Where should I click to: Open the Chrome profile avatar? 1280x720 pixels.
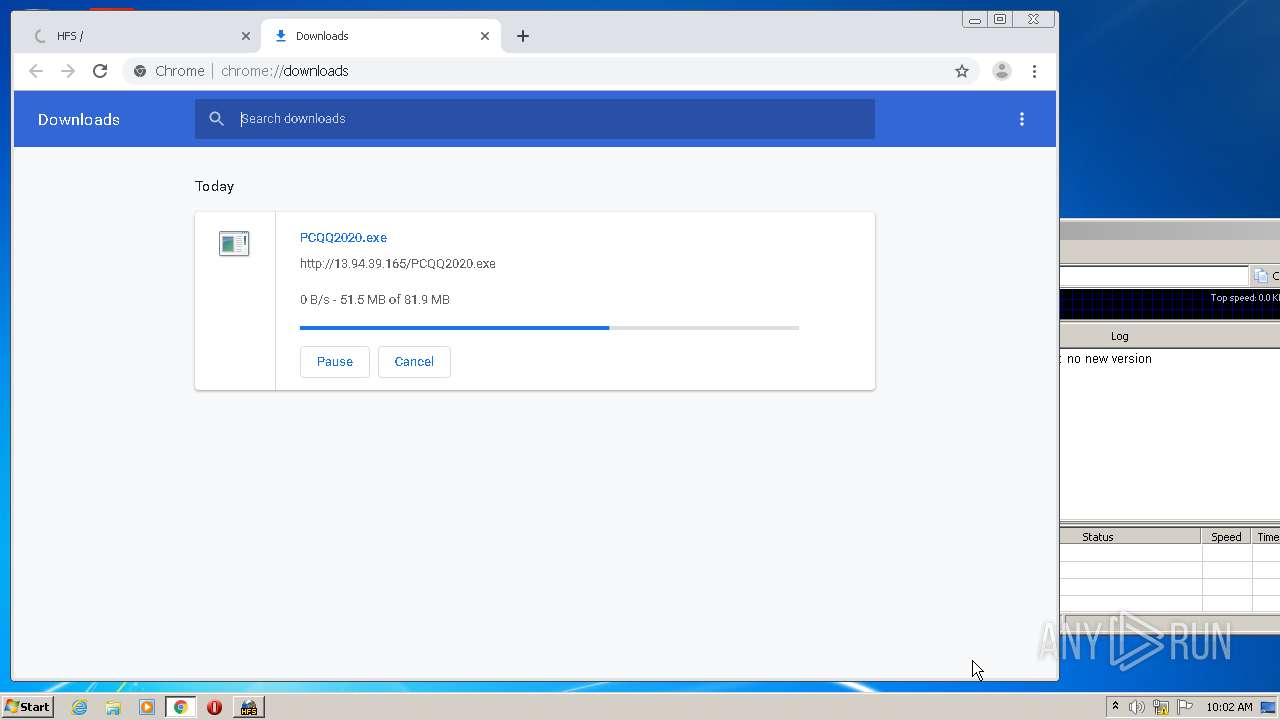coord(1001,71)
